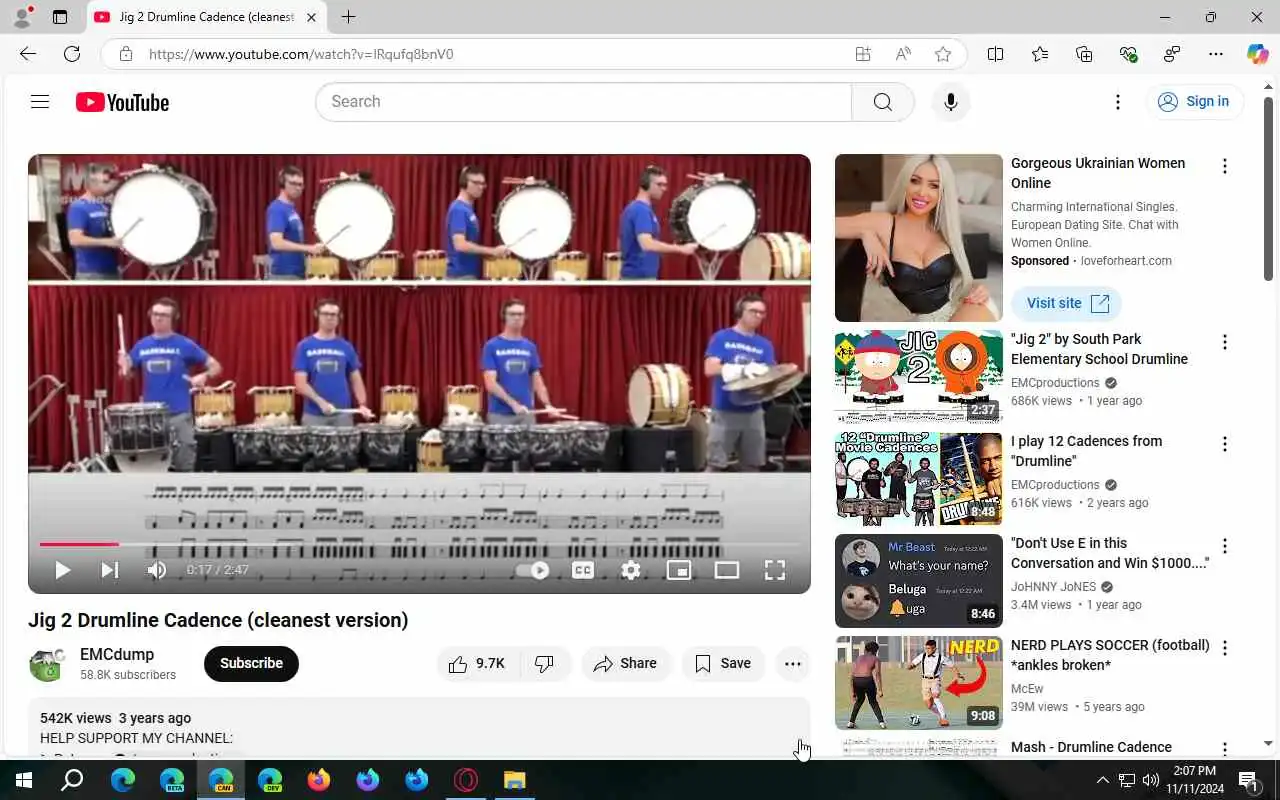Show hidden system tray icons
1280x800 pixels.
(1102, 780)
